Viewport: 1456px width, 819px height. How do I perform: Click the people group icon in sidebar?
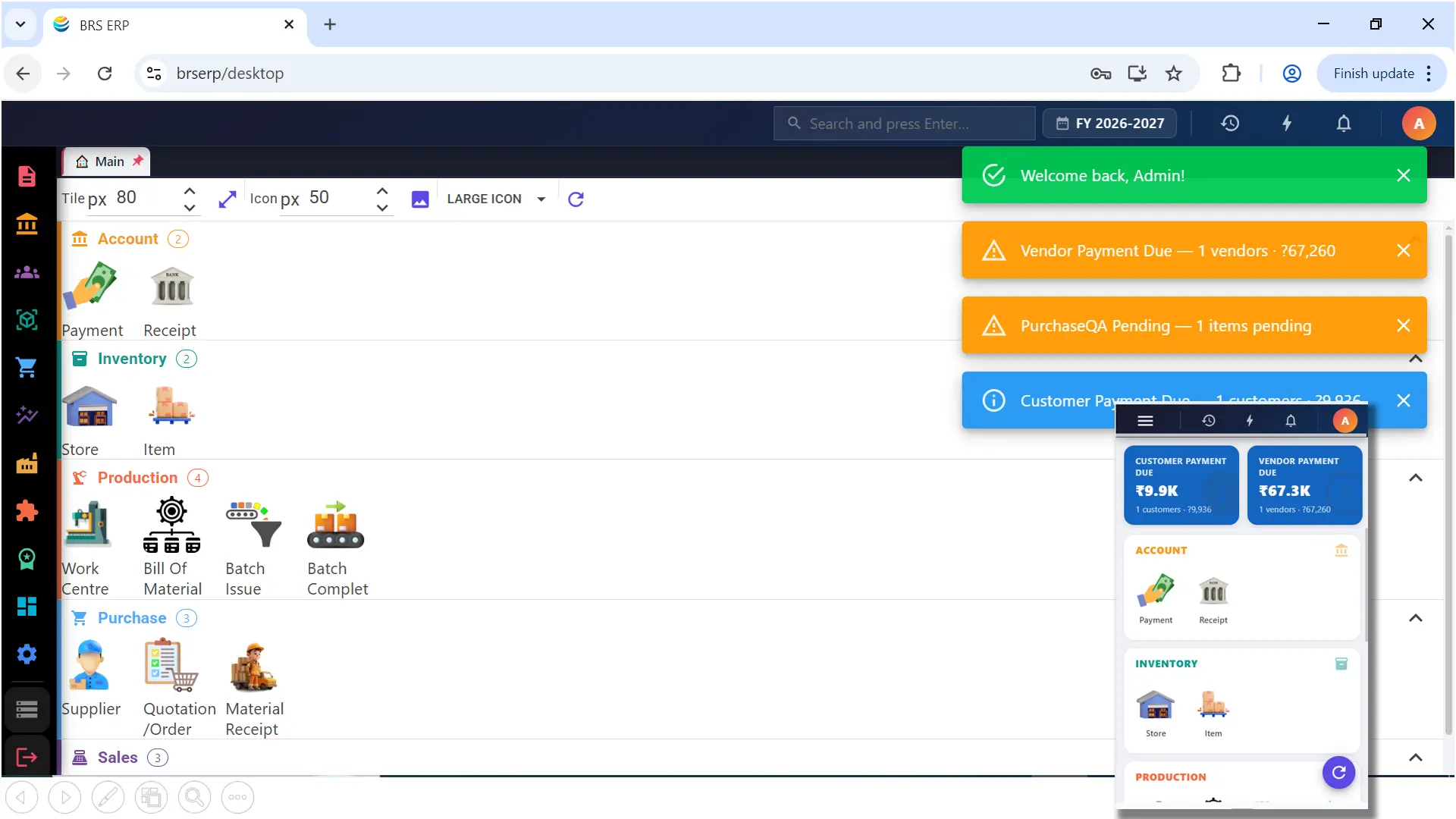click(27, 271)
